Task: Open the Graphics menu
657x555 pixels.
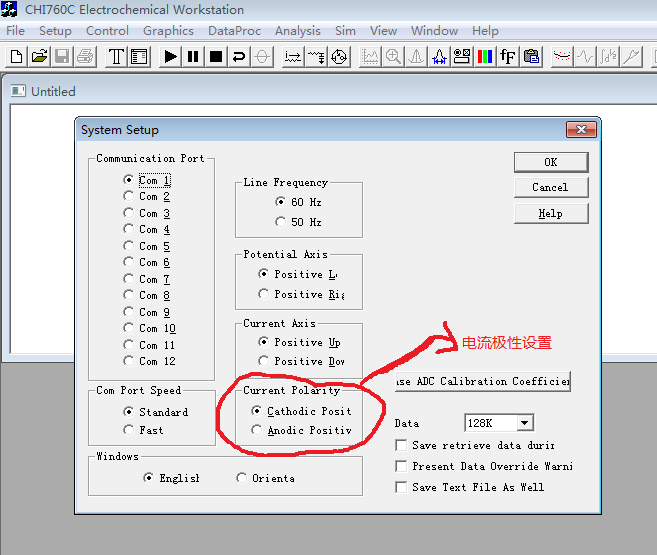Action: tap(168, 31)
